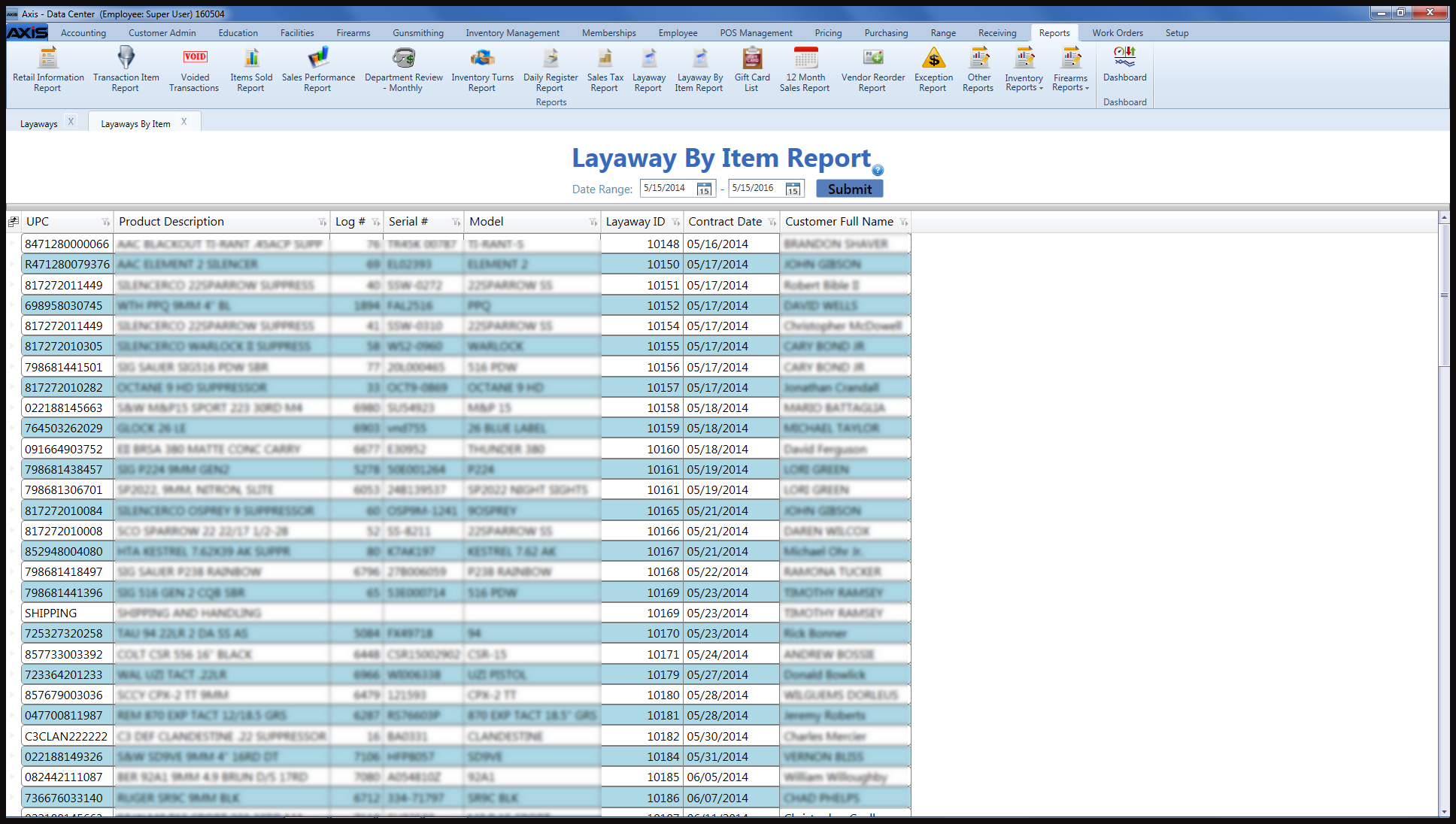This screenshot has height=824, width=1456.
Task: Close the Layaways tab
Action: (71, 121)
